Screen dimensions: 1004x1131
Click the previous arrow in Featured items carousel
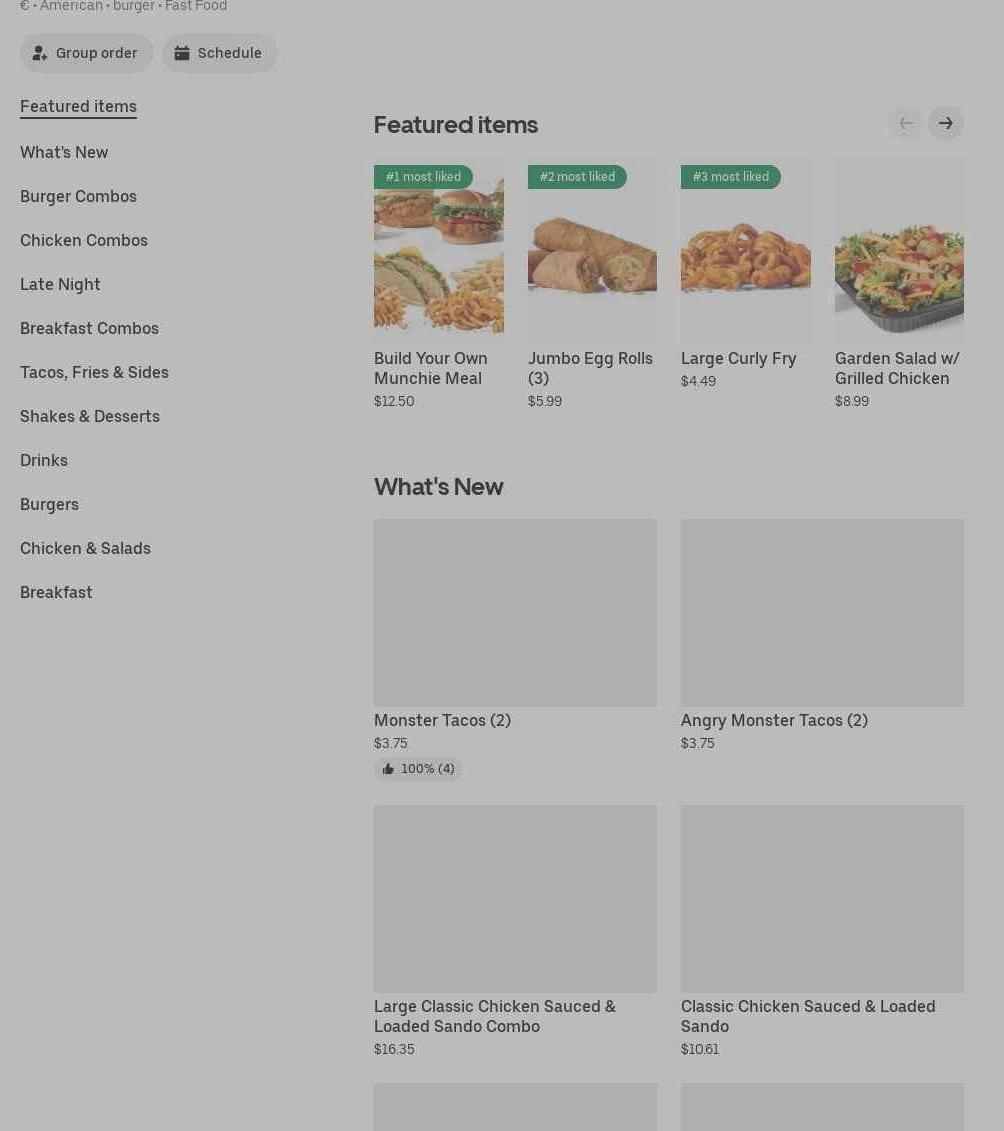click(905, 123)
